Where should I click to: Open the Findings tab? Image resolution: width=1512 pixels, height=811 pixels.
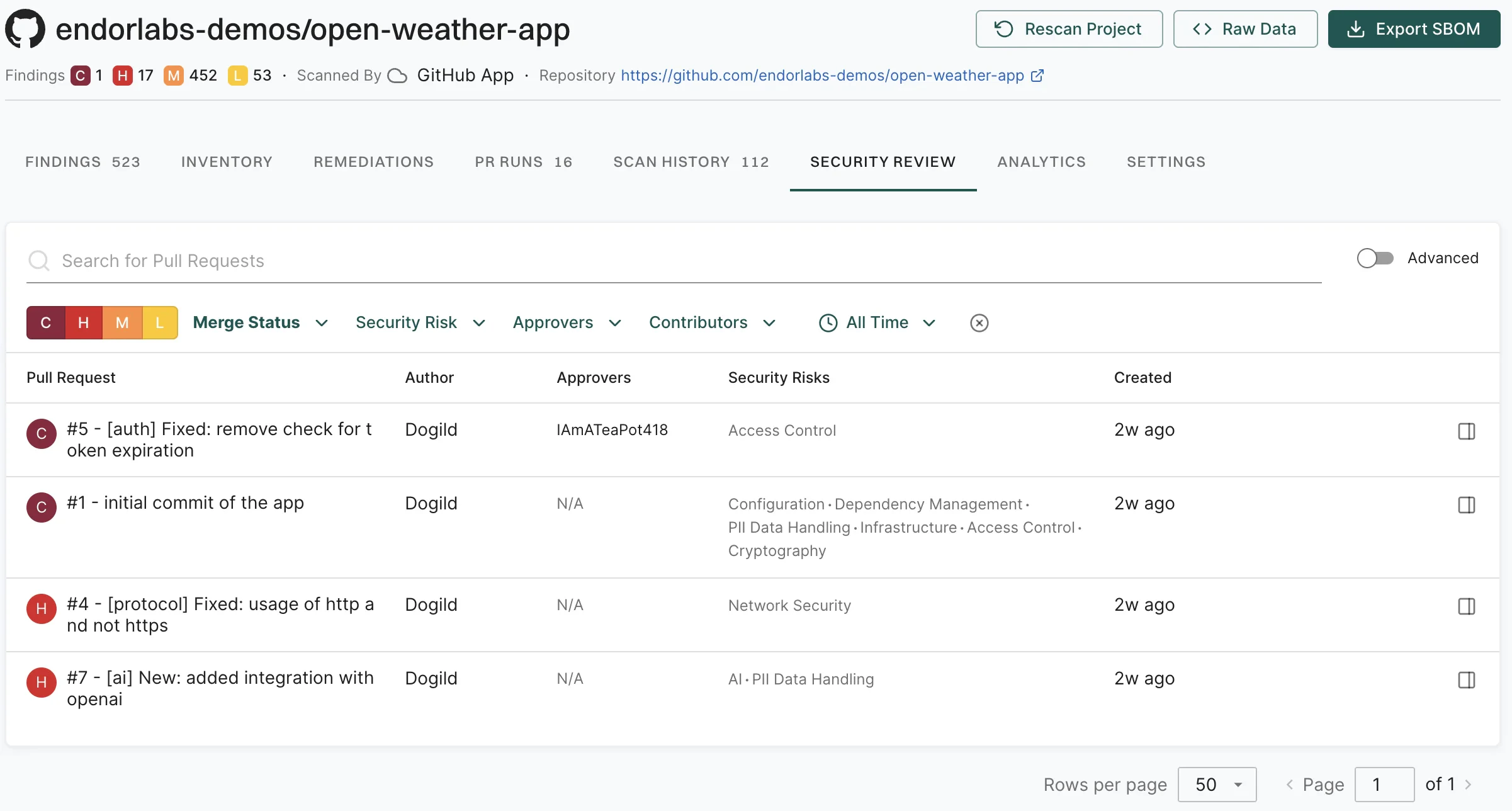click(82, 162)
